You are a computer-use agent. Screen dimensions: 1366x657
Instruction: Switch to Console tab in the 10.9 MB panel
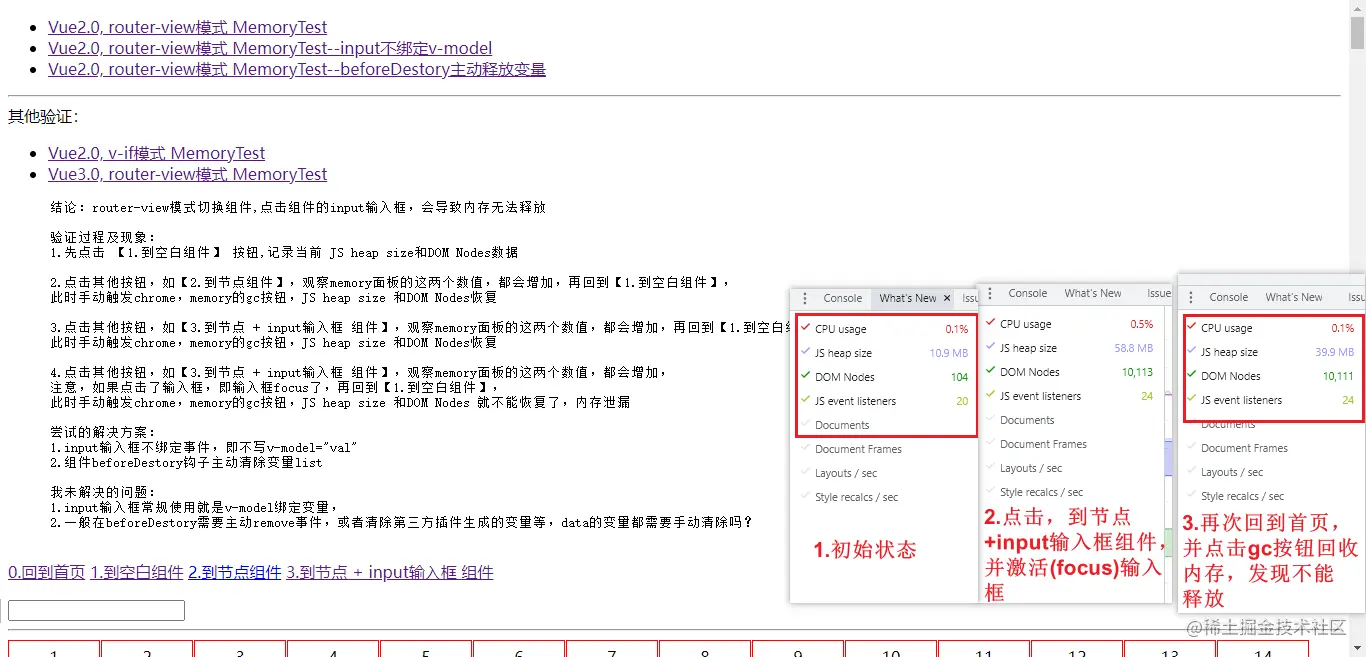[843, 298]
